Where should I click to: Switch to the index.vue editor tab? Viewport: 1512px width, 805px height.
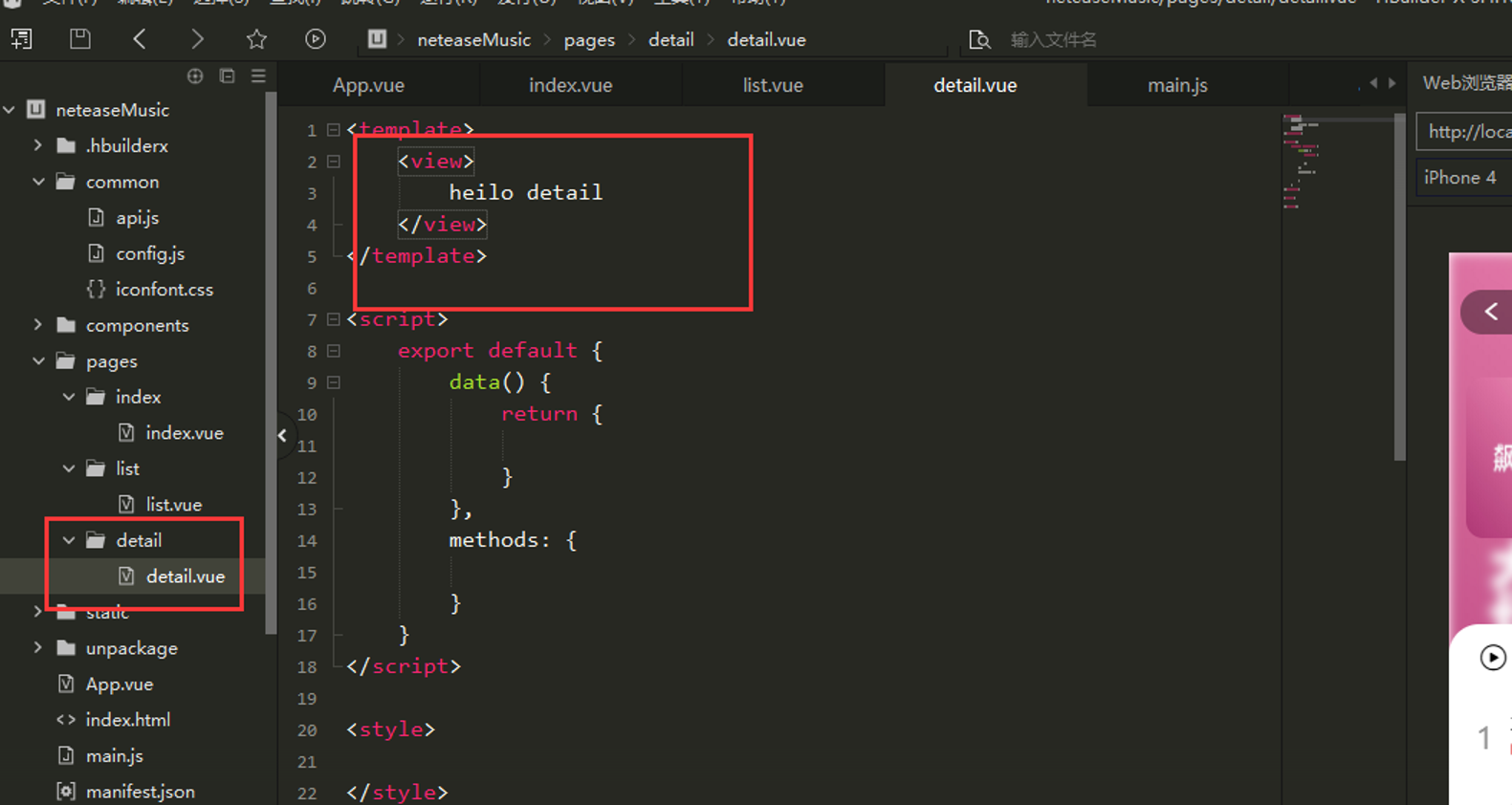click(x=571, y=85)
